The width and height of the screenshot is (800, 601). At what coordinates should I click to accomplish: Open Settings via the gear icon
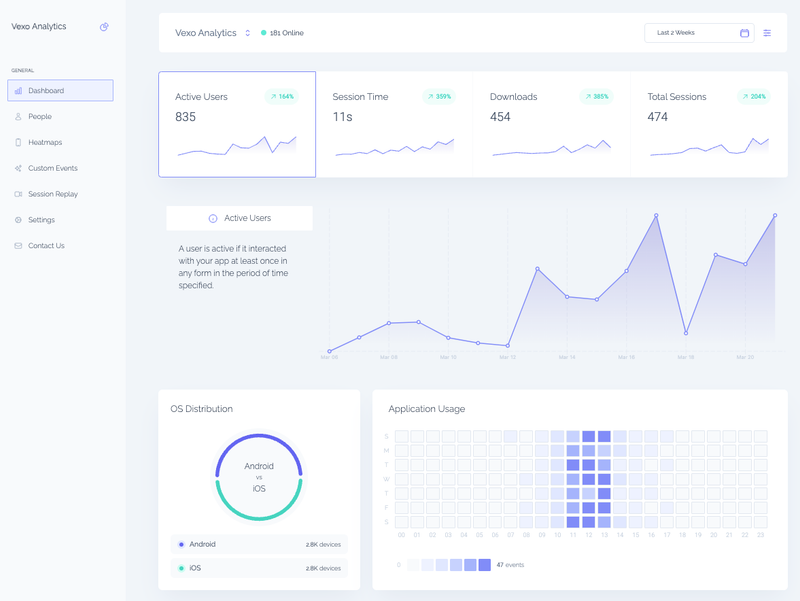point(19,219)
